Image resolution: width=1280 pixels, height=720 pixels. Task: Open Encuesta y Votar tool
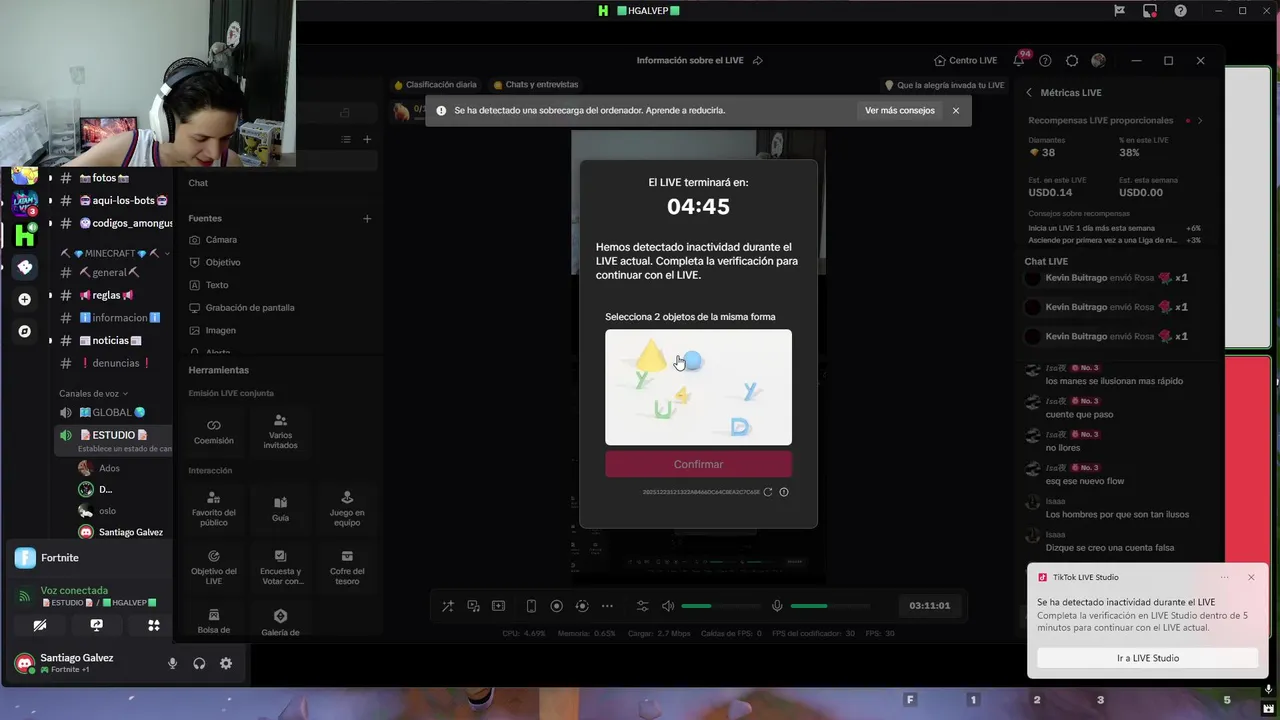coord(280,567)
